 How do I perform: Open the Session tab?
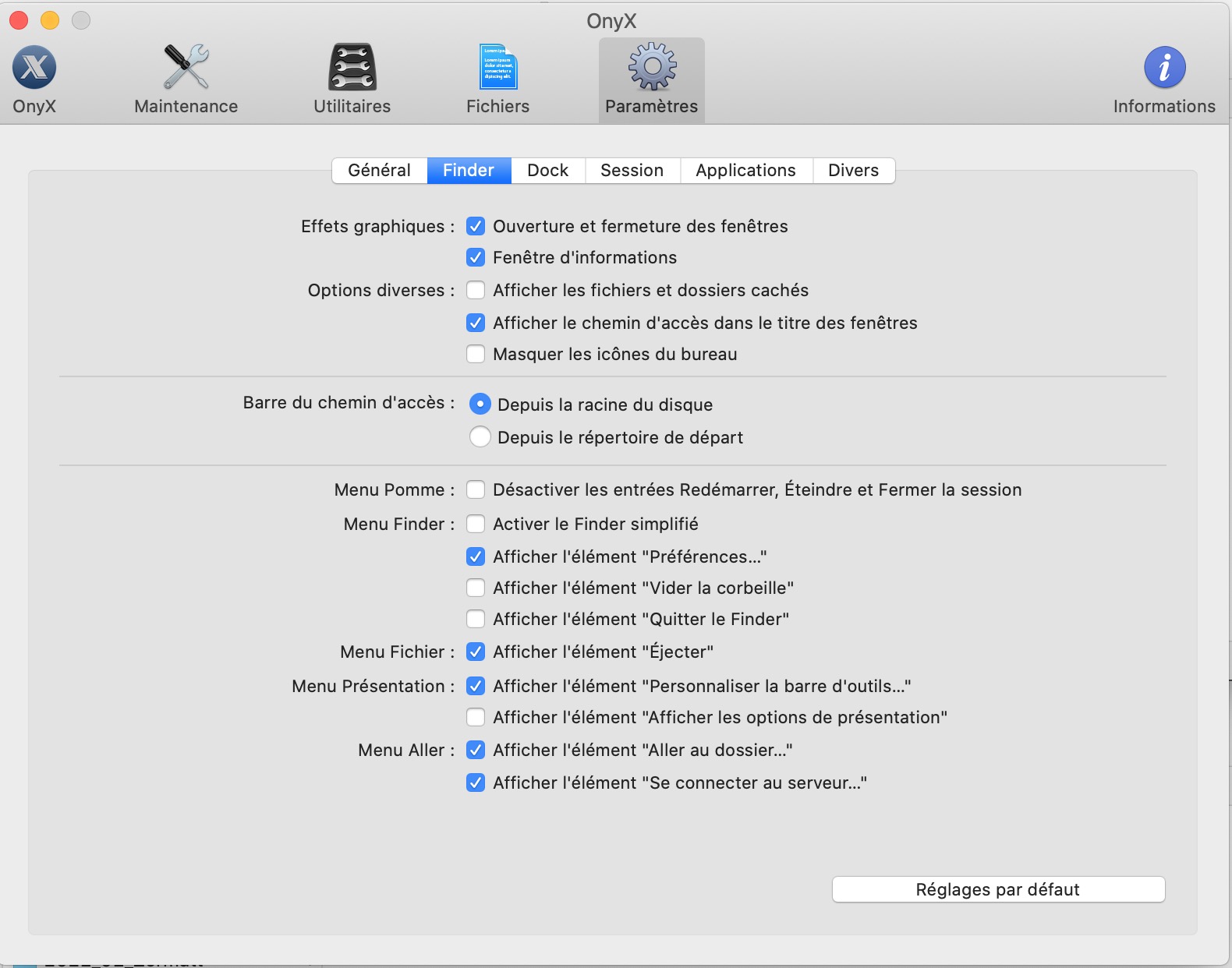(632, 171)
